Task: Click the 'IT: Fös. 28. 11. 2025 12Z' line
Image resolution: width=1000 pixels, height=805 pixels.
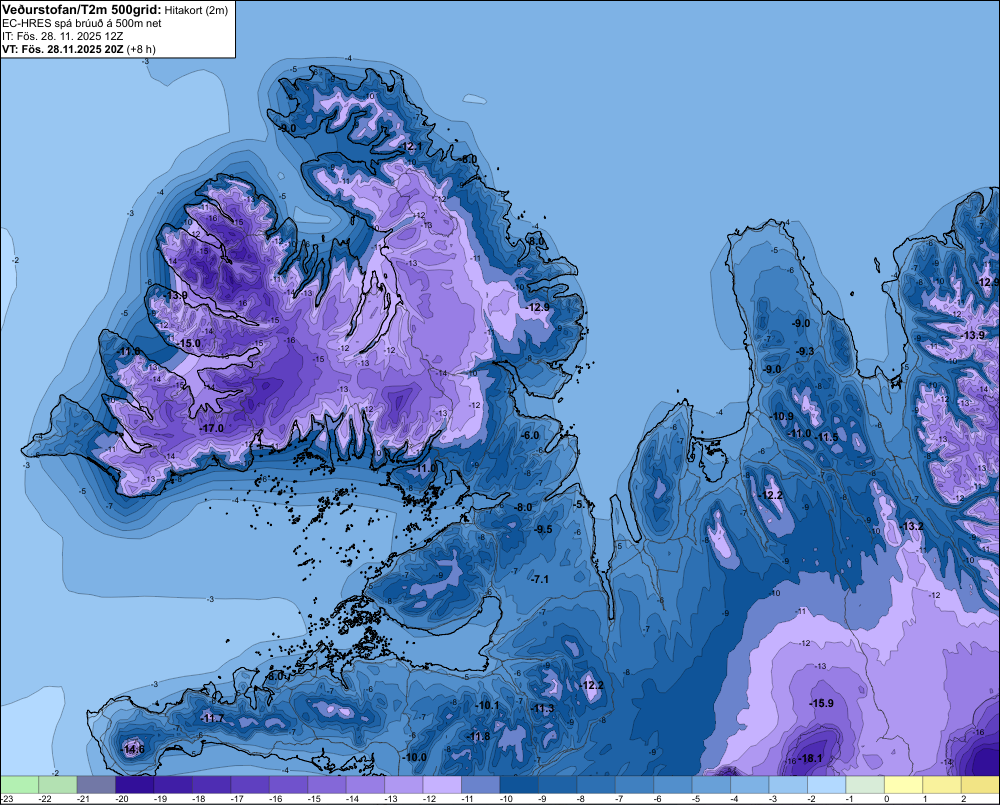Action: (62, 36)
